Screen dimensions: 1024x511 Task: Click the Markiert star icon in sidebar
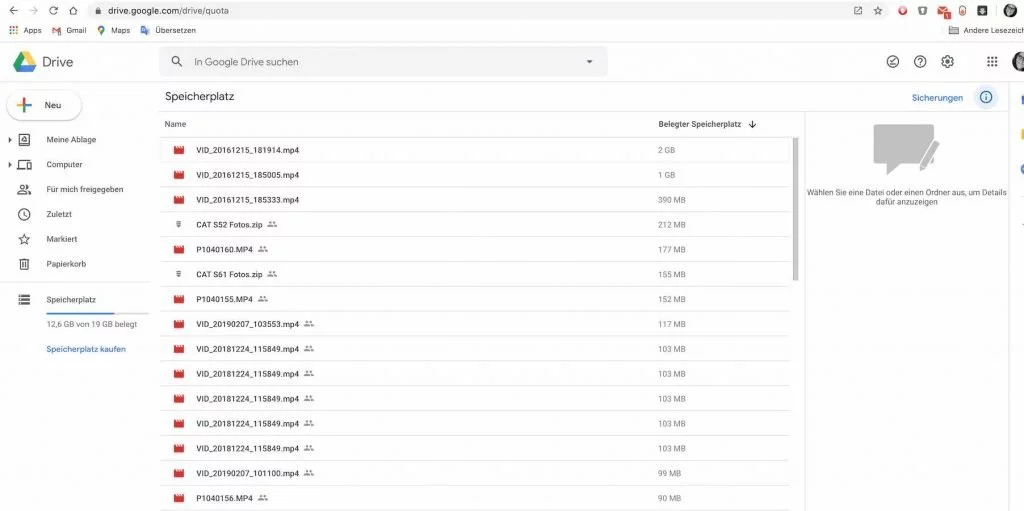24,239
